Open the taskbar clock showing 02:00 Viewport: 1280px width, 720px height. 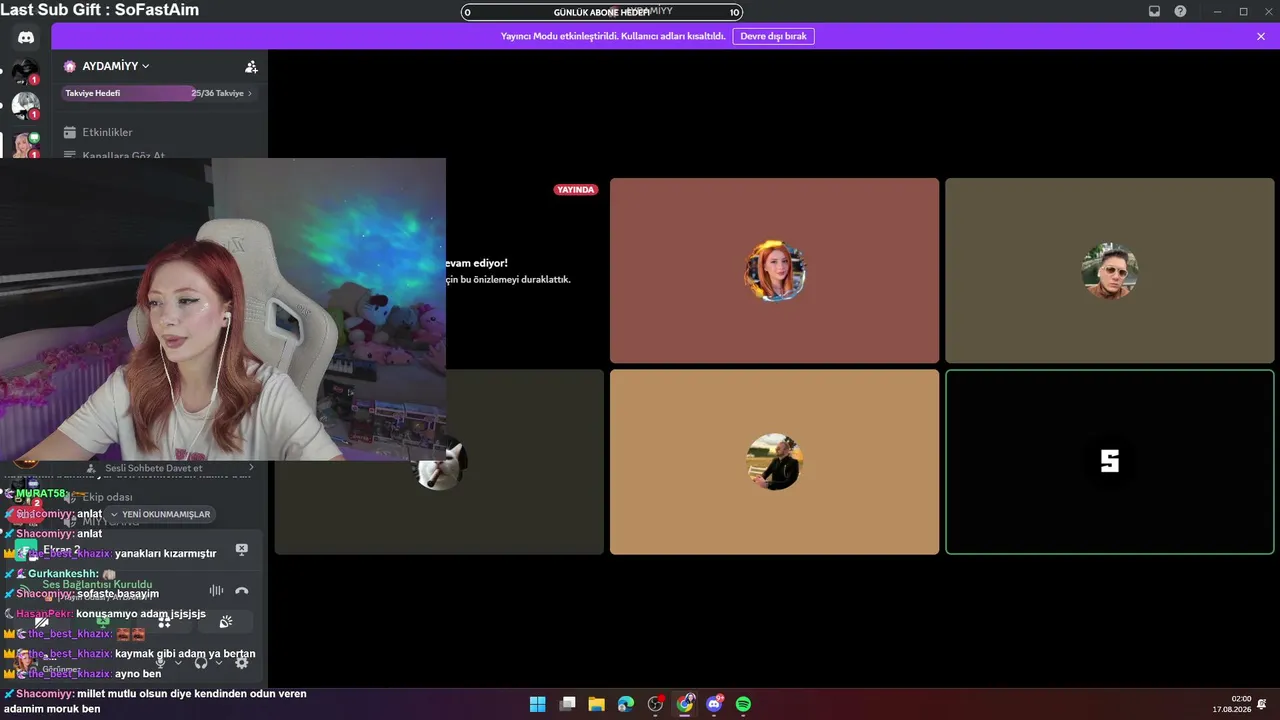[1232, 704]
